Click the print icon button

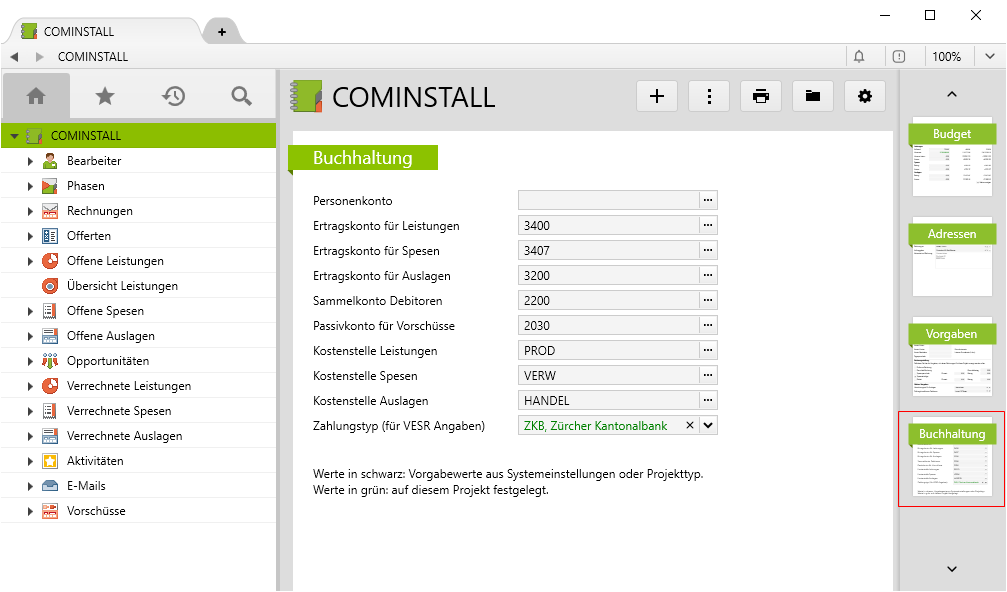coord(761,96)
